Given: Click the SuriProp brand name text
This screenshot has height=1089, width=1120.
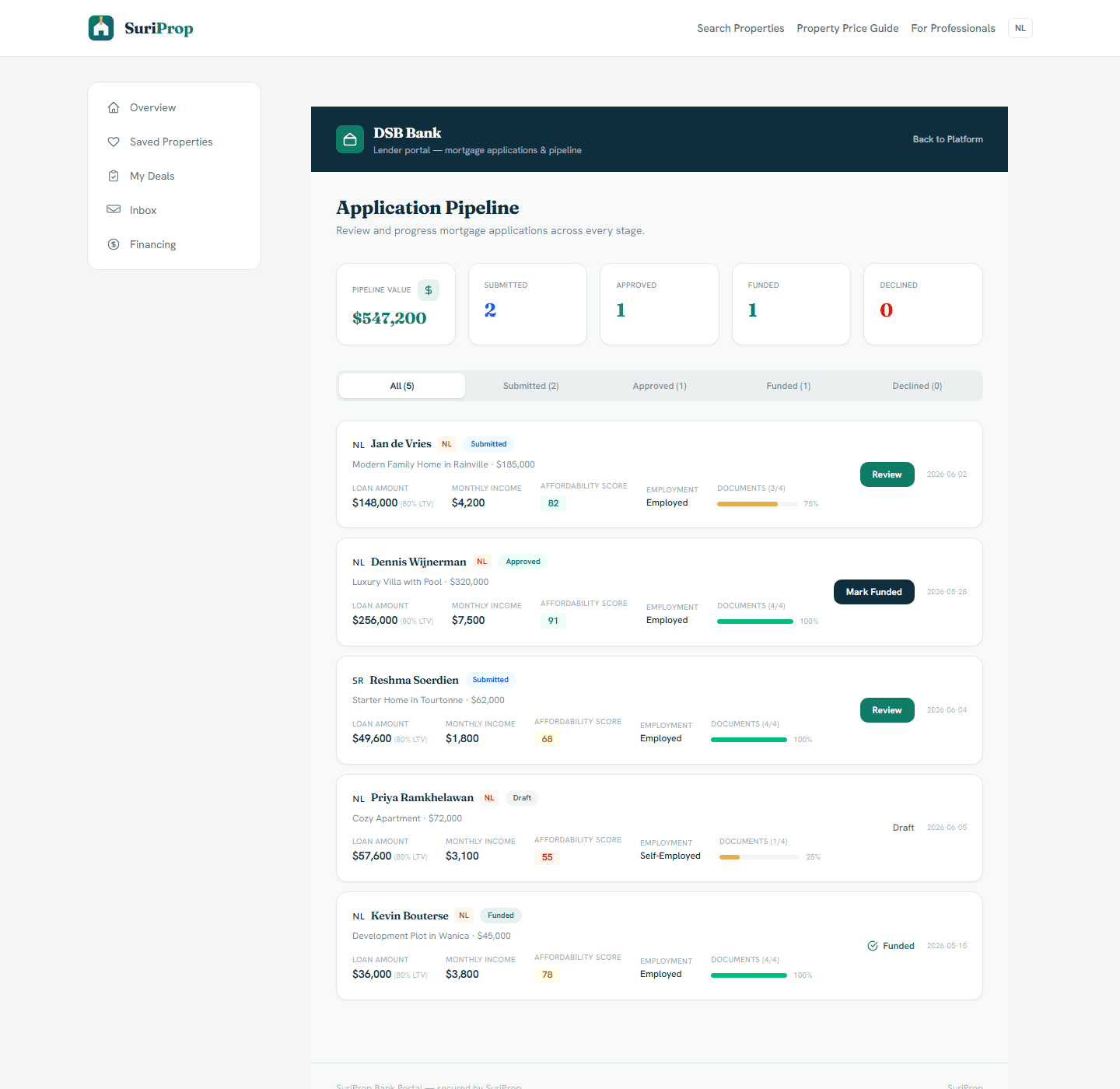Looking at the screenshot, I should pos(159,28).
